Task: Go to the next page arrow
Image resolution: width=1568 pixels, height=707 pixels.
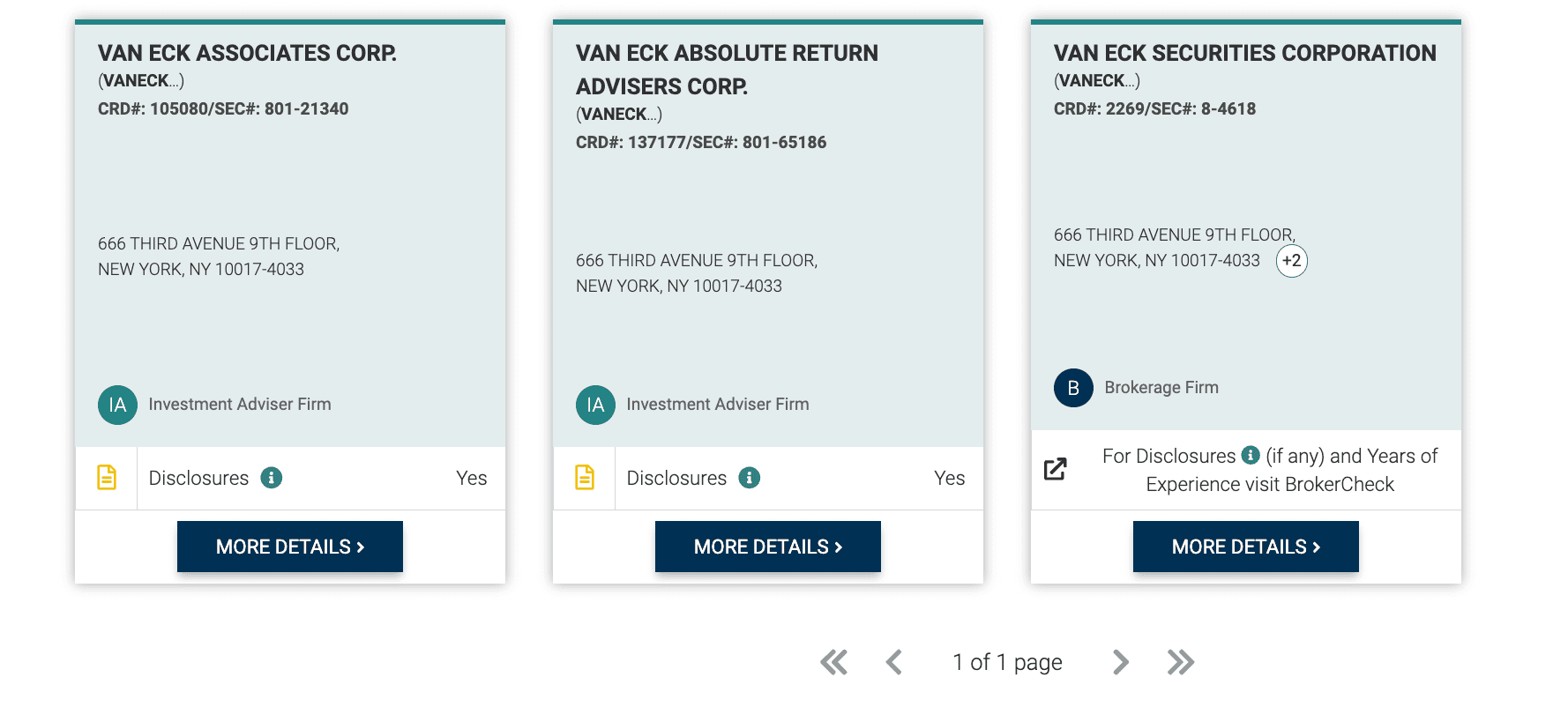Action: pyautogui.click(x=1120, y=662)
